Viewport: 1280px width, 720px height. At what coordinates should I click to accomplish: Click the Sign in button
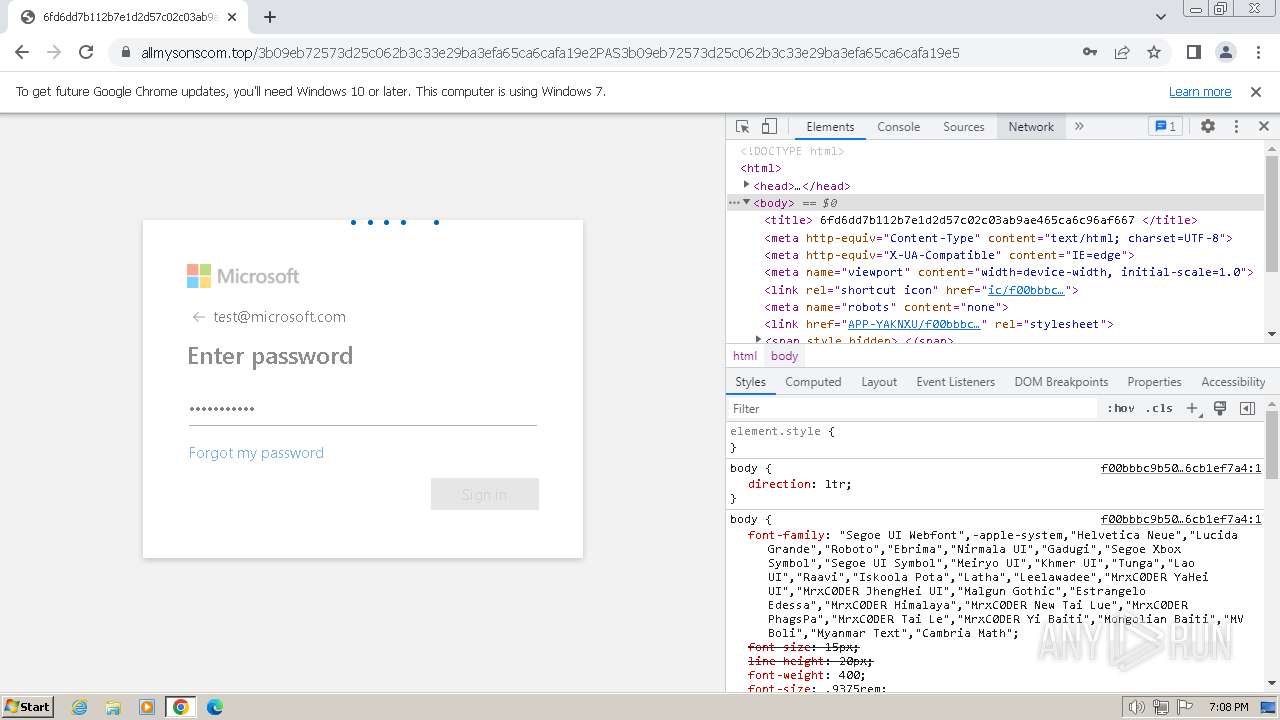click(485, 494)
